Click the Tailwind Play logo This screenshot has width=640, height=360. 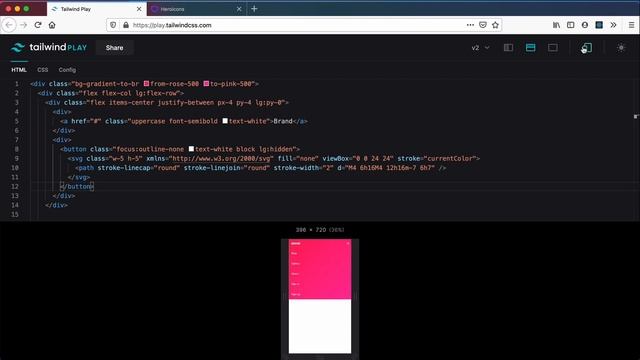[49, 47]
